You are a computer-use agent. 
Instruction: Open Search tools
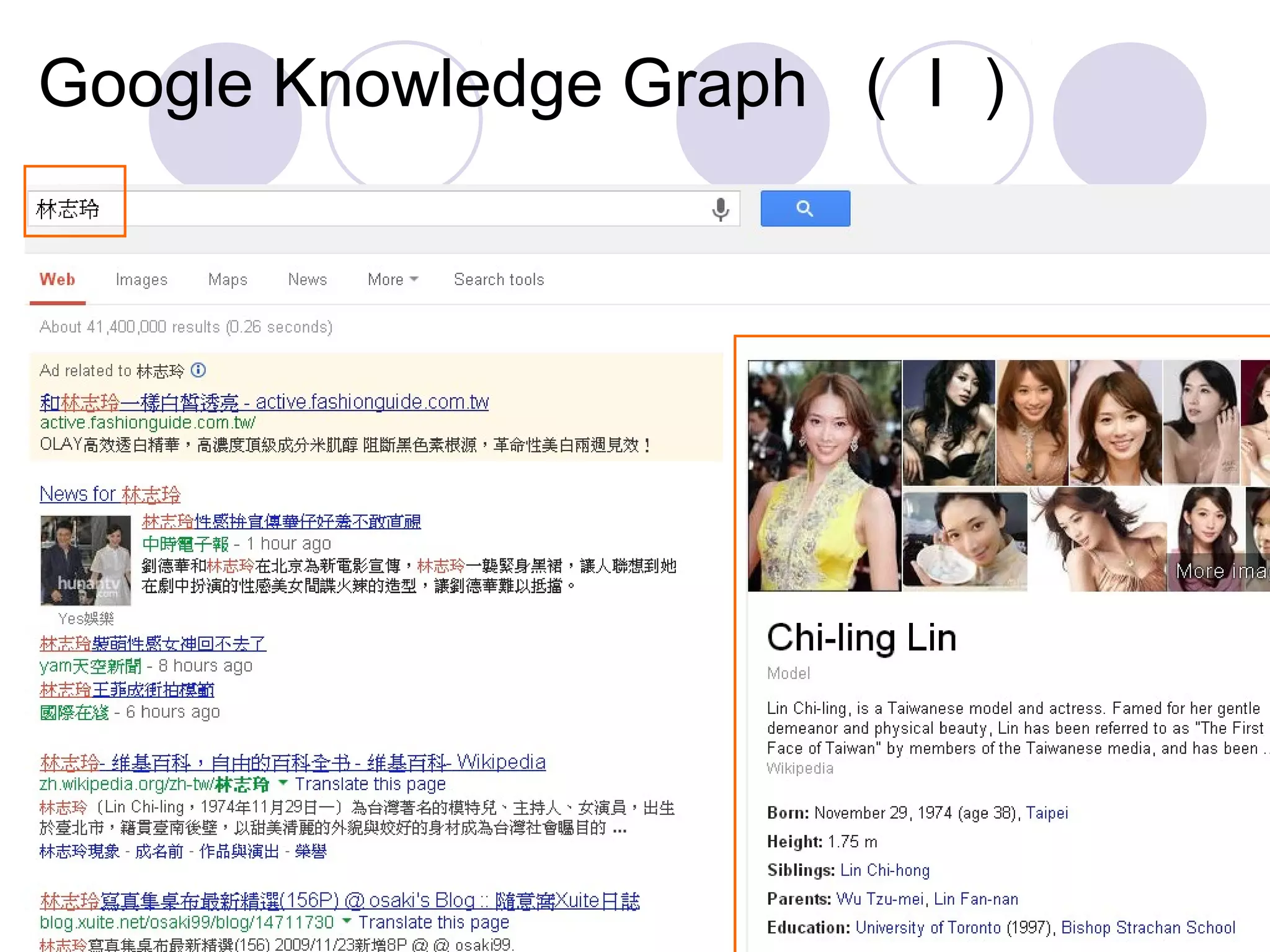click(499, 280)
